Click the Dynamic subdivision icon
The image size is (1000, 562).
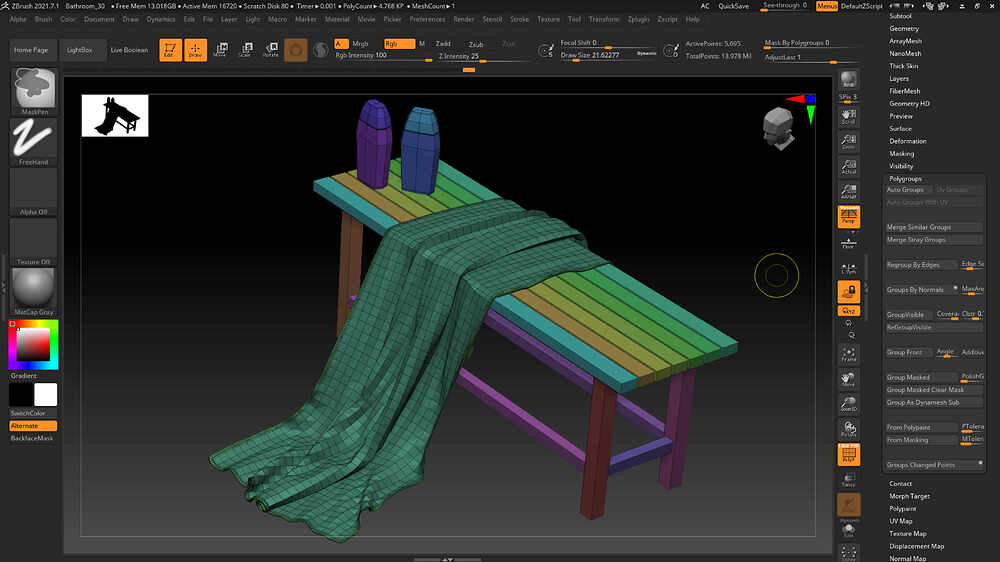point(848,507)
